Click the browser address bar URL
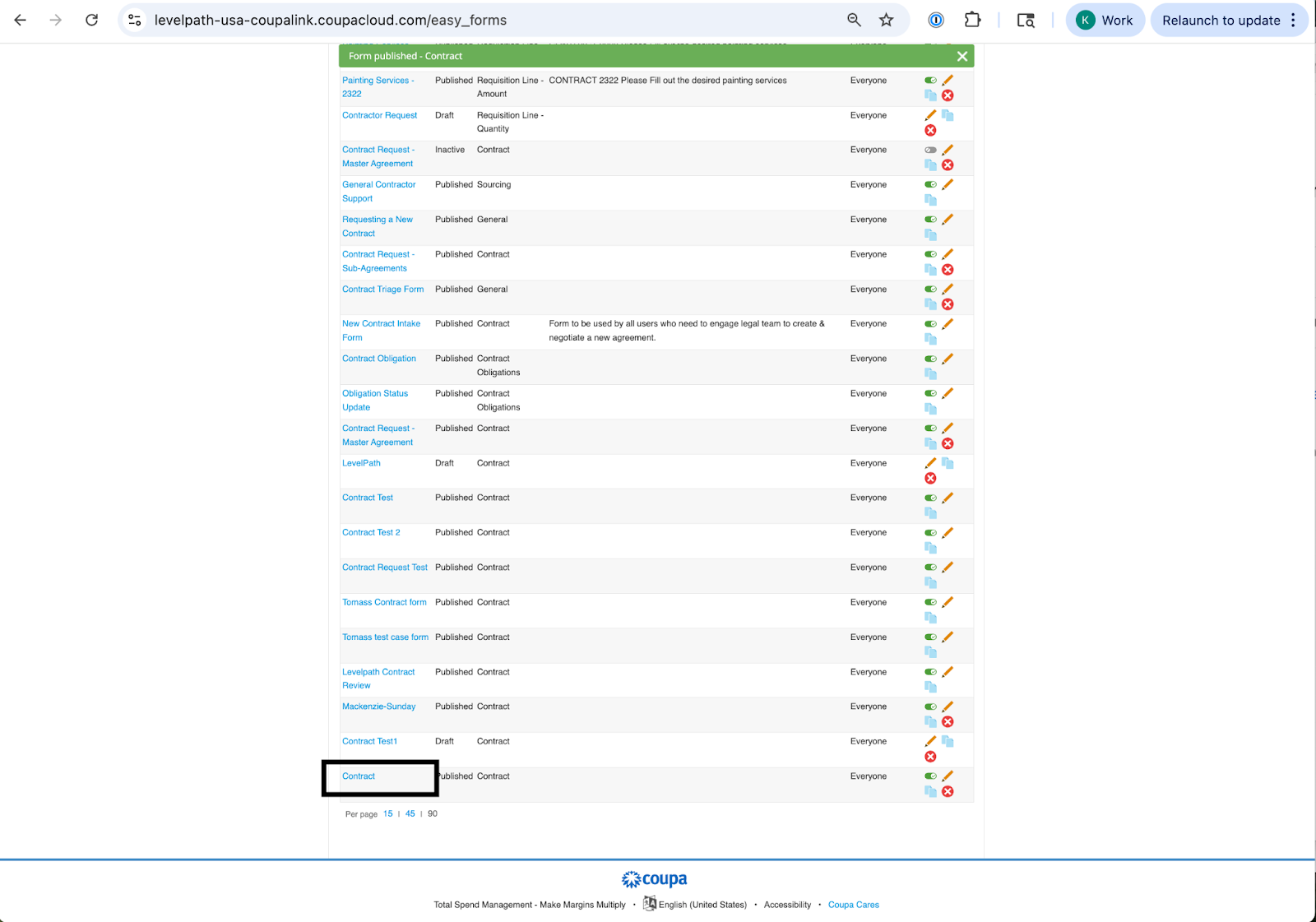1316x922 pixels. [x=330, y=21]
